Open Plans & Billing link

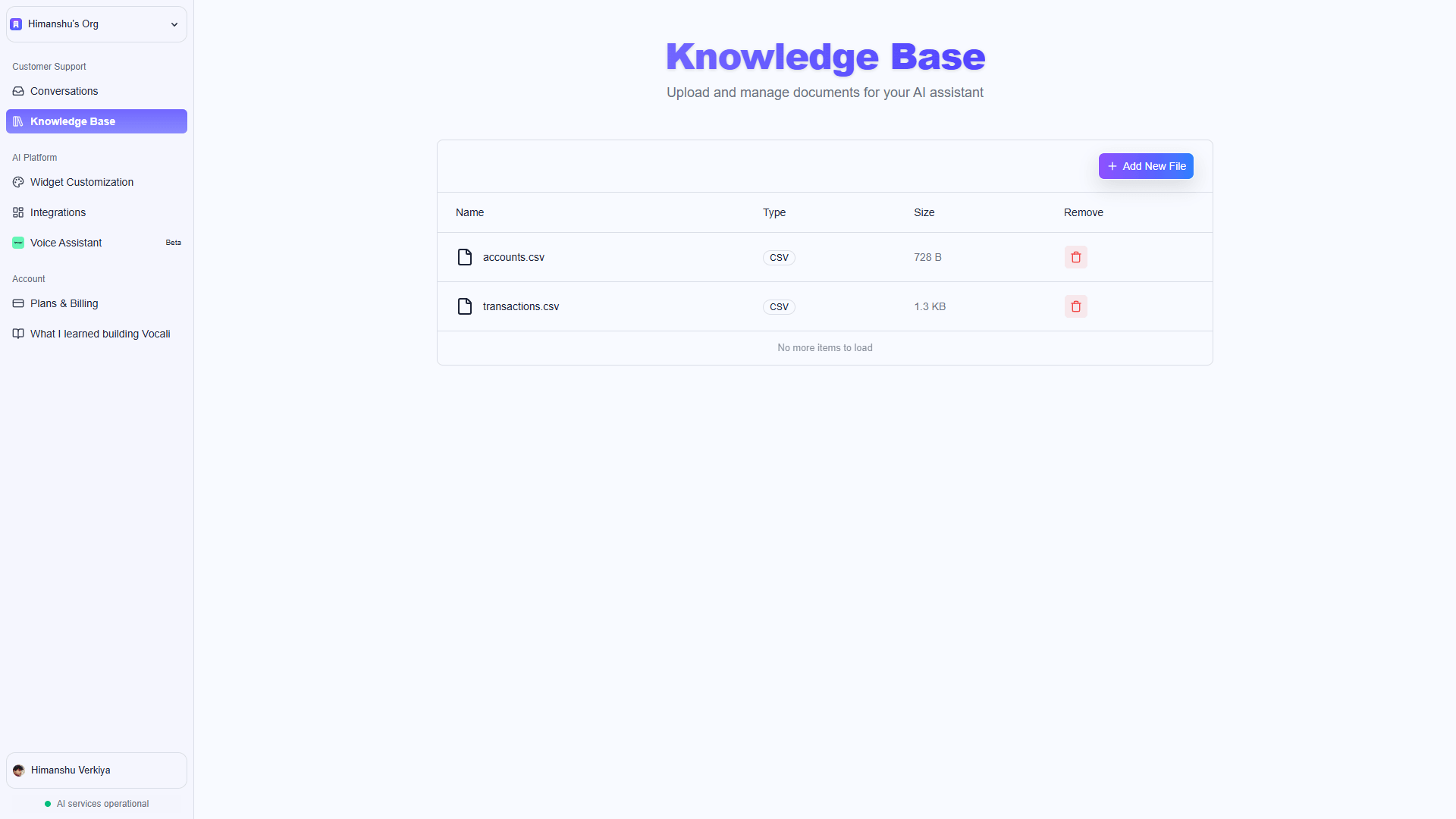coord(96,303)
